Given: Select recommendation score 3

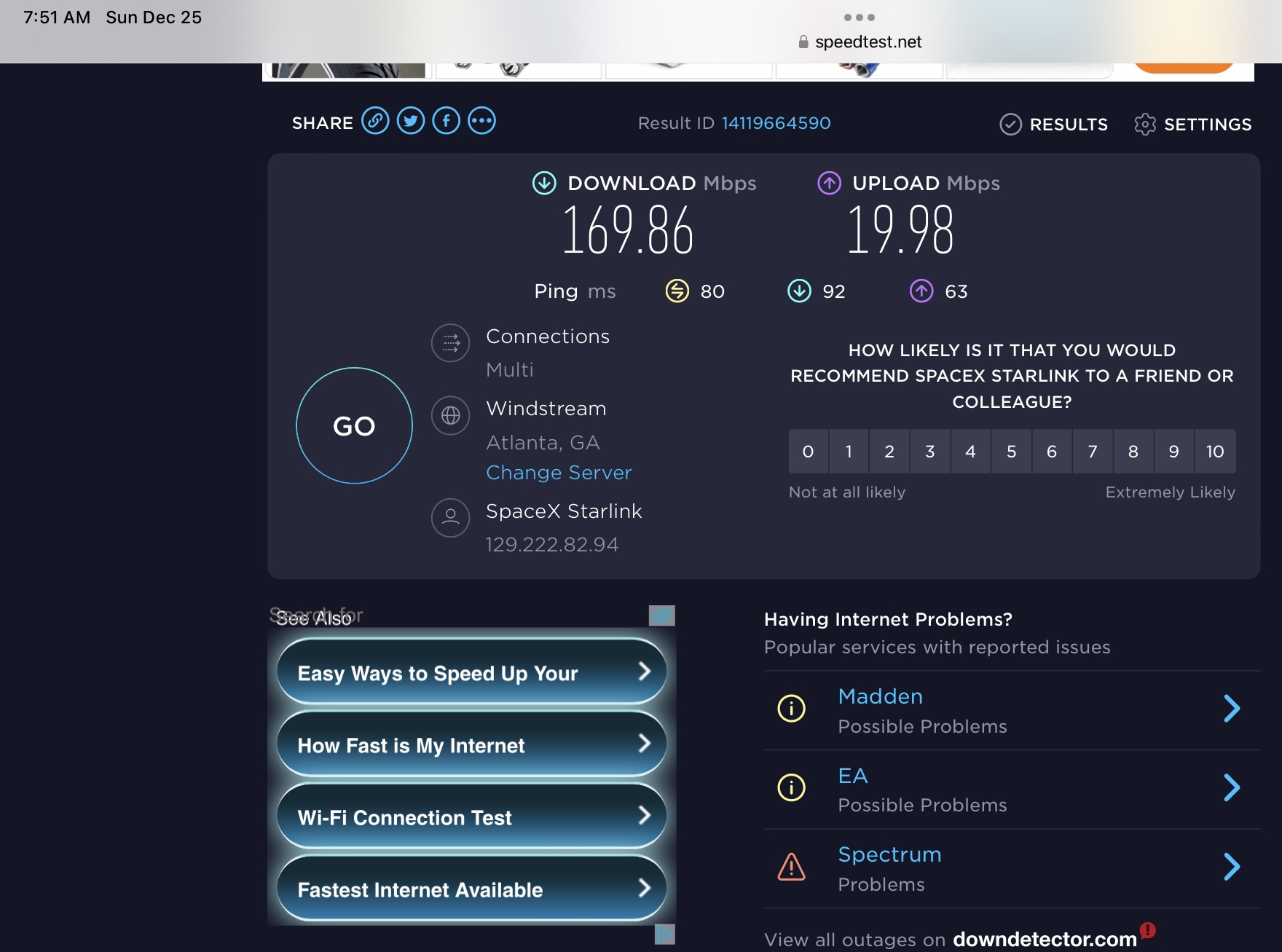Looking at the screenshot, I should click(x=930, y=452).
